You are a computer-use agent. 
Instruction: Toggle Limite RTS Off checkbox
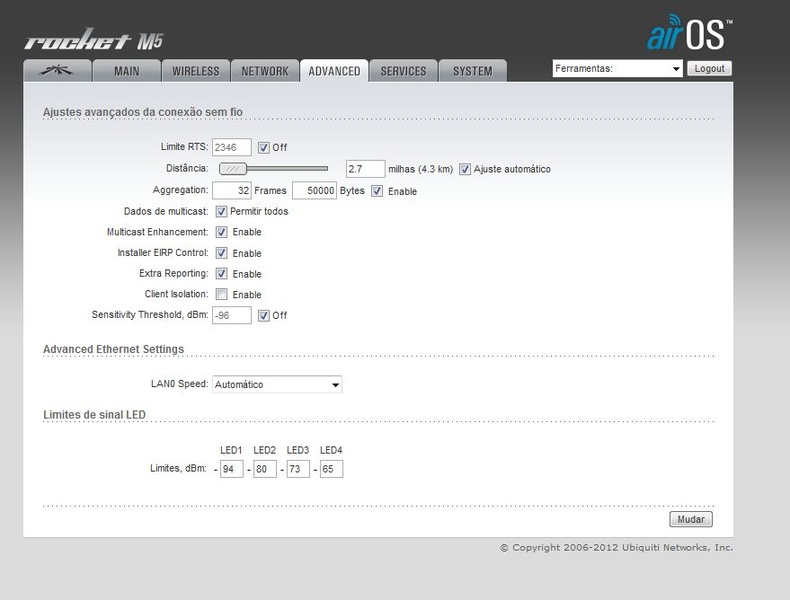tap(264, 148)
